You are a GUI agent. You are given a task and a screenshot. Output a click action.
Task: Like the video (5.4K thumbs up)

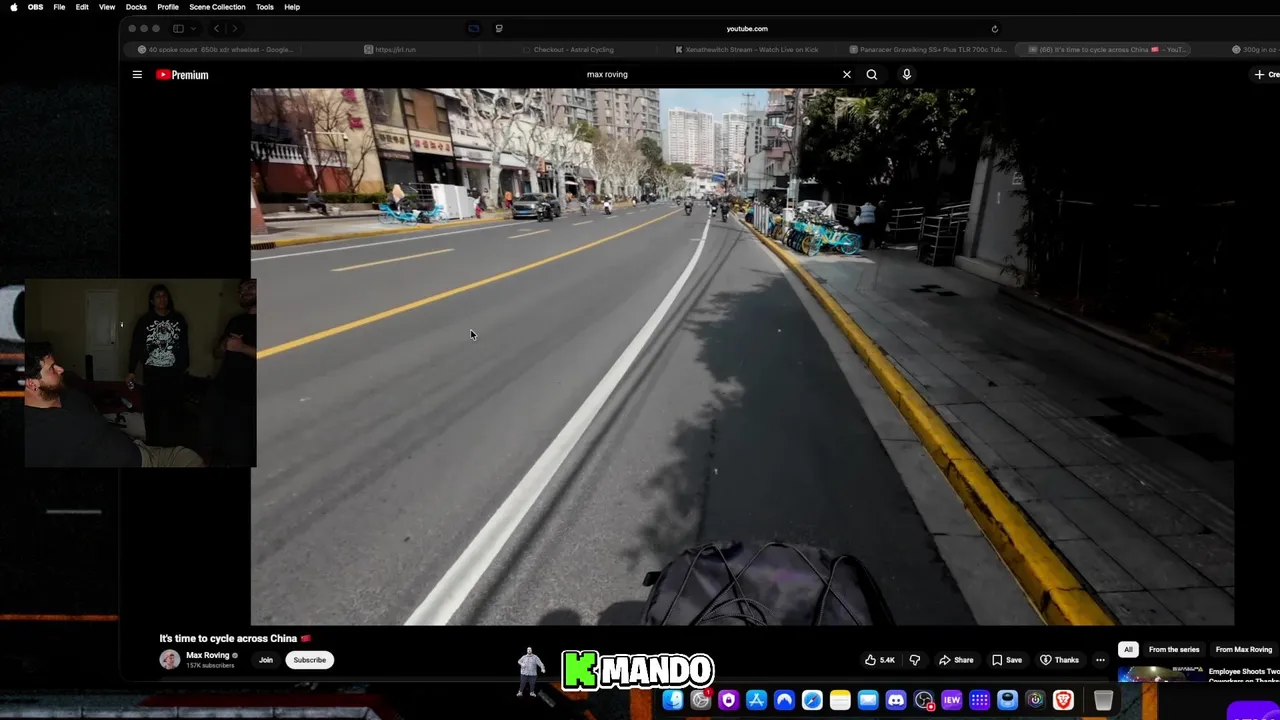pos(880,660)
